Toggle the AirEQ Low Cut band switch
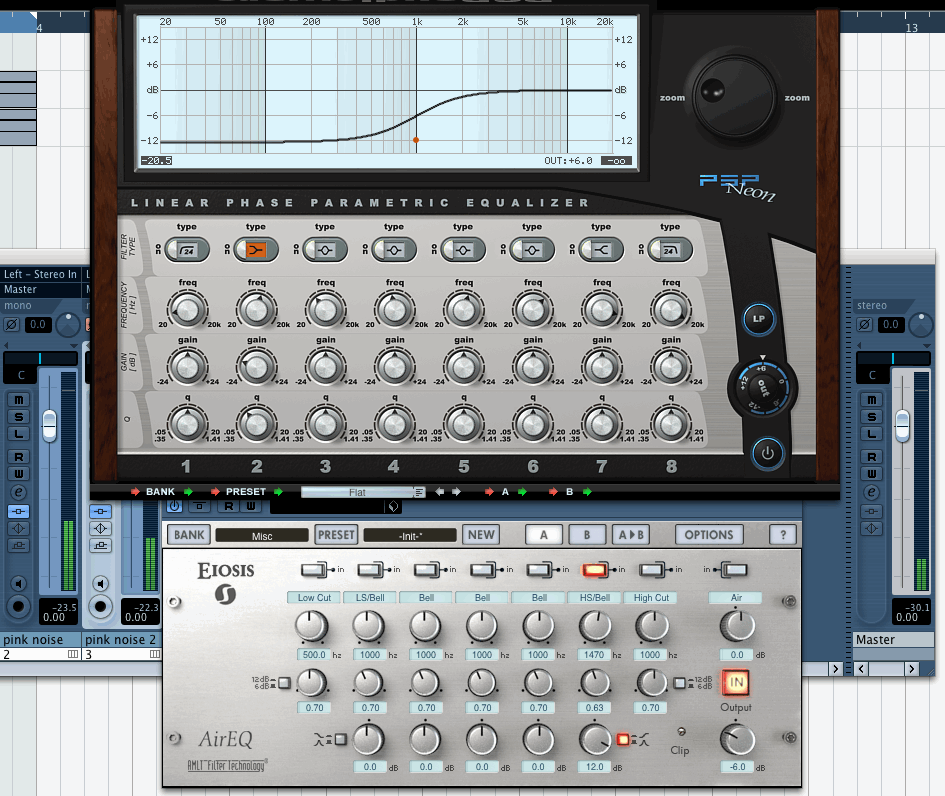 tap(315, 569)
